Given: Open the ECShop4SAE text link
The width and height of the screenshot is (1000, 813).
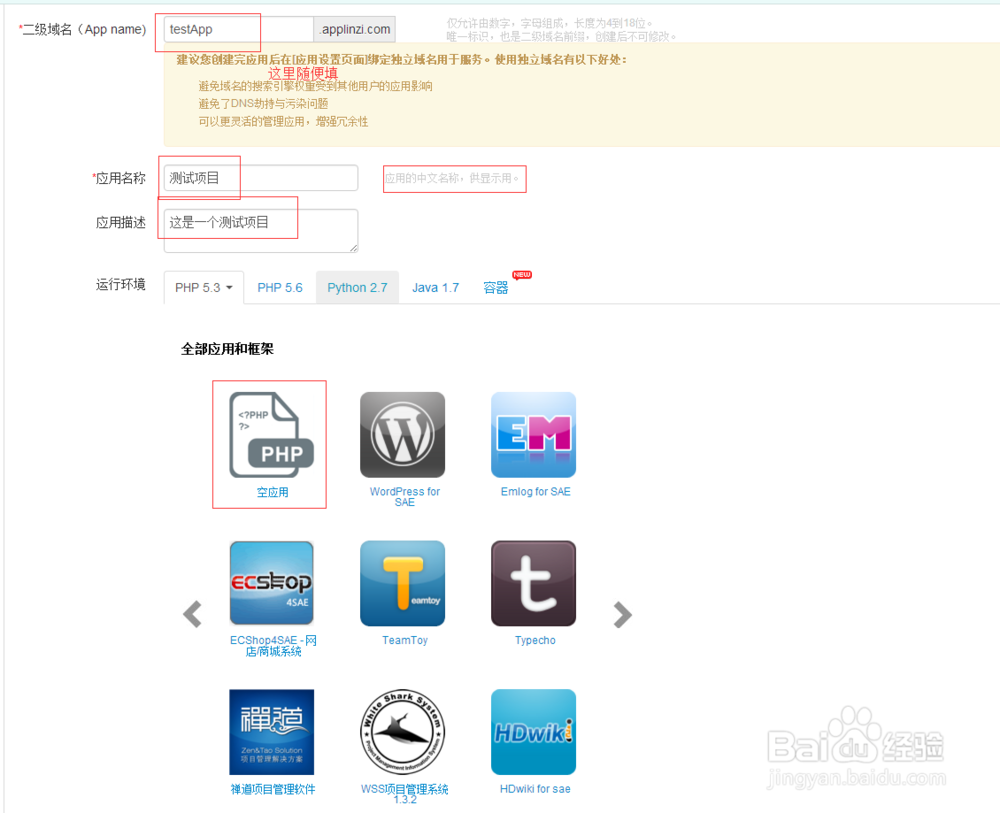Looking at the screenshot, I should (273, 645).
